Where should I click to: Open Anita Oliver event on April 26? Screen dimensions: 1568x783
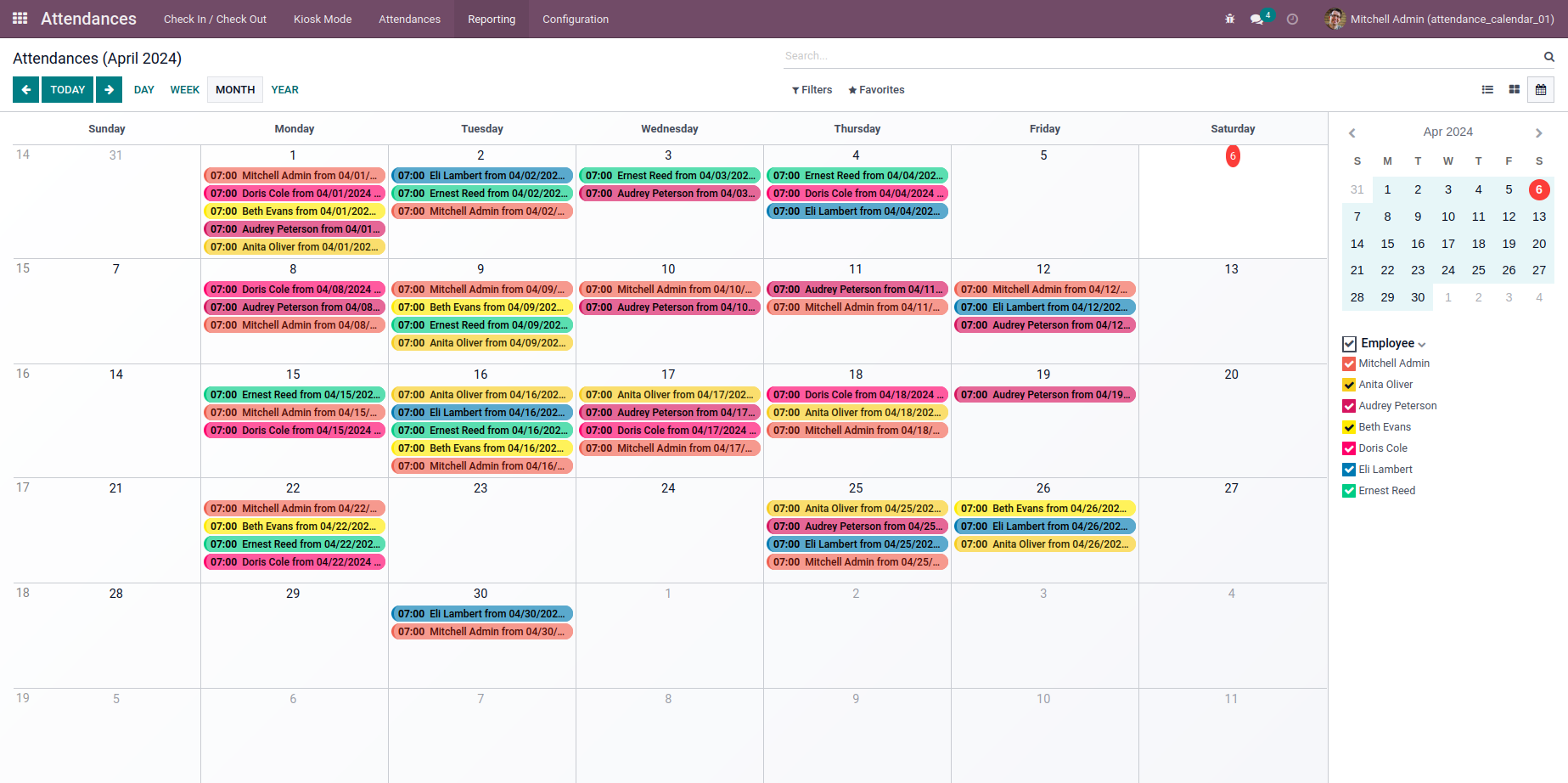(x=1045, y=544)
